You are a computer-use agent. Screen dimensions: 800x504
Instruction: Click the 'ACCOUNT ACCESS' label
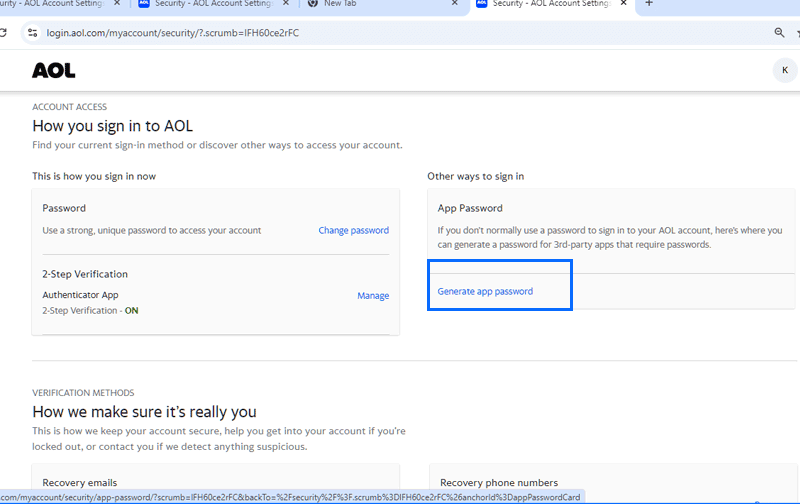[x=69, y=107]
